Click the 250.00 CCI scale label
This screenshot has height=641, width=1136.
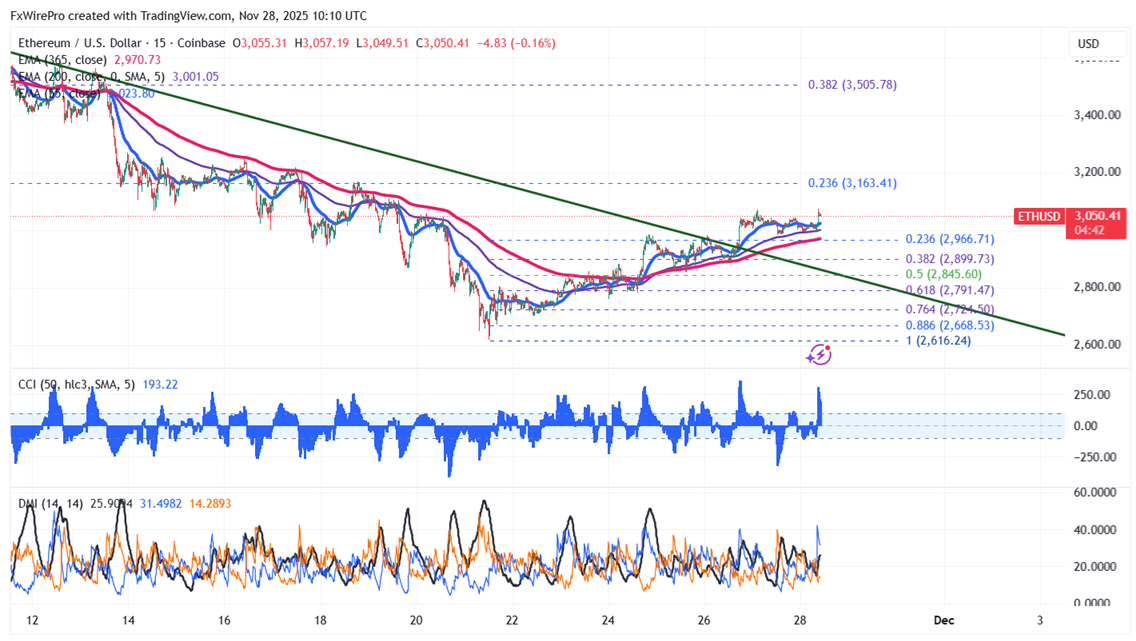pyautogui.click(x=1091, y=395)
